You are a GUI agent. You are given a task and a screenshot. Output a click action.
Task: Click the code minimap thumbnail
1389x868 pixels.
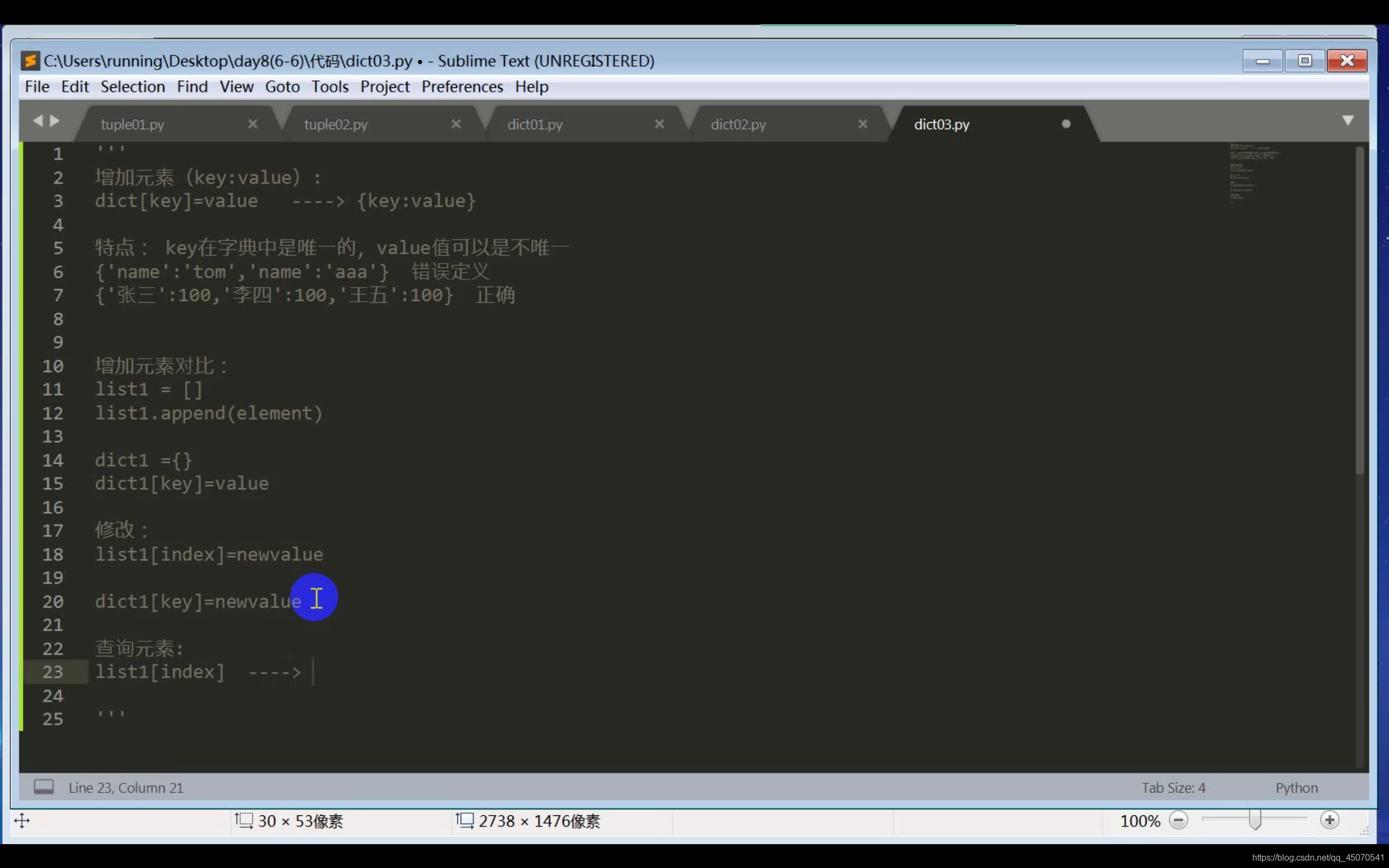coord(1253,172)
